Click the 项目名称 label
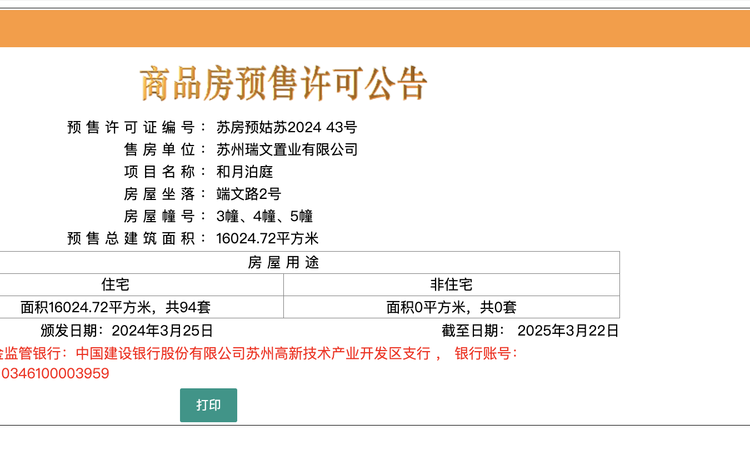 (165, 172)
